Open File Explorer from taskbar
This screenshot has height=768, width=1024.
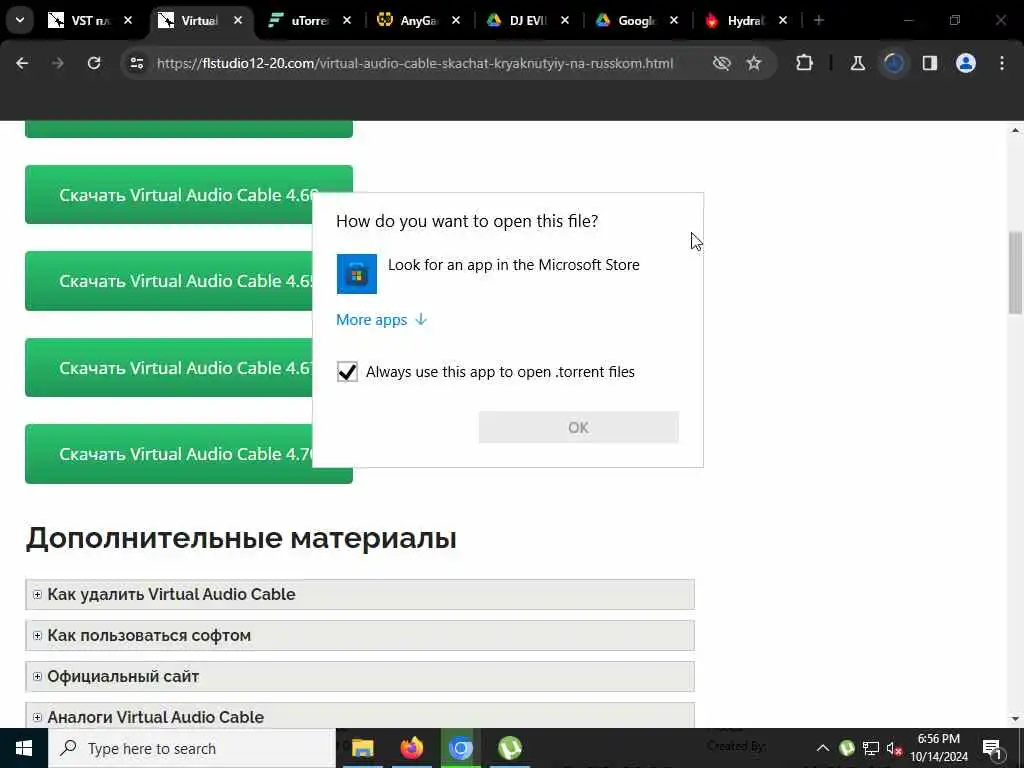(362, 748)
